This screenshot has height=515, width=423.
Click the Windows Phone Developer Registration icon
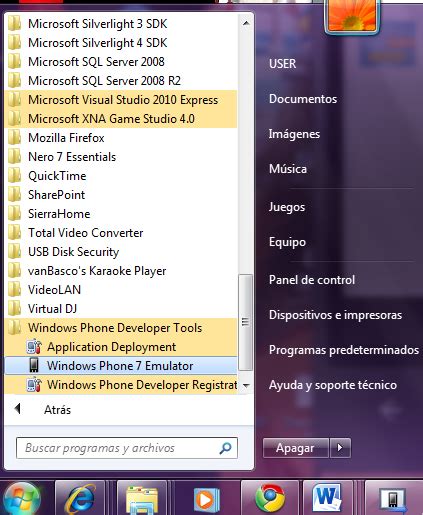click(x=34, y=385)
